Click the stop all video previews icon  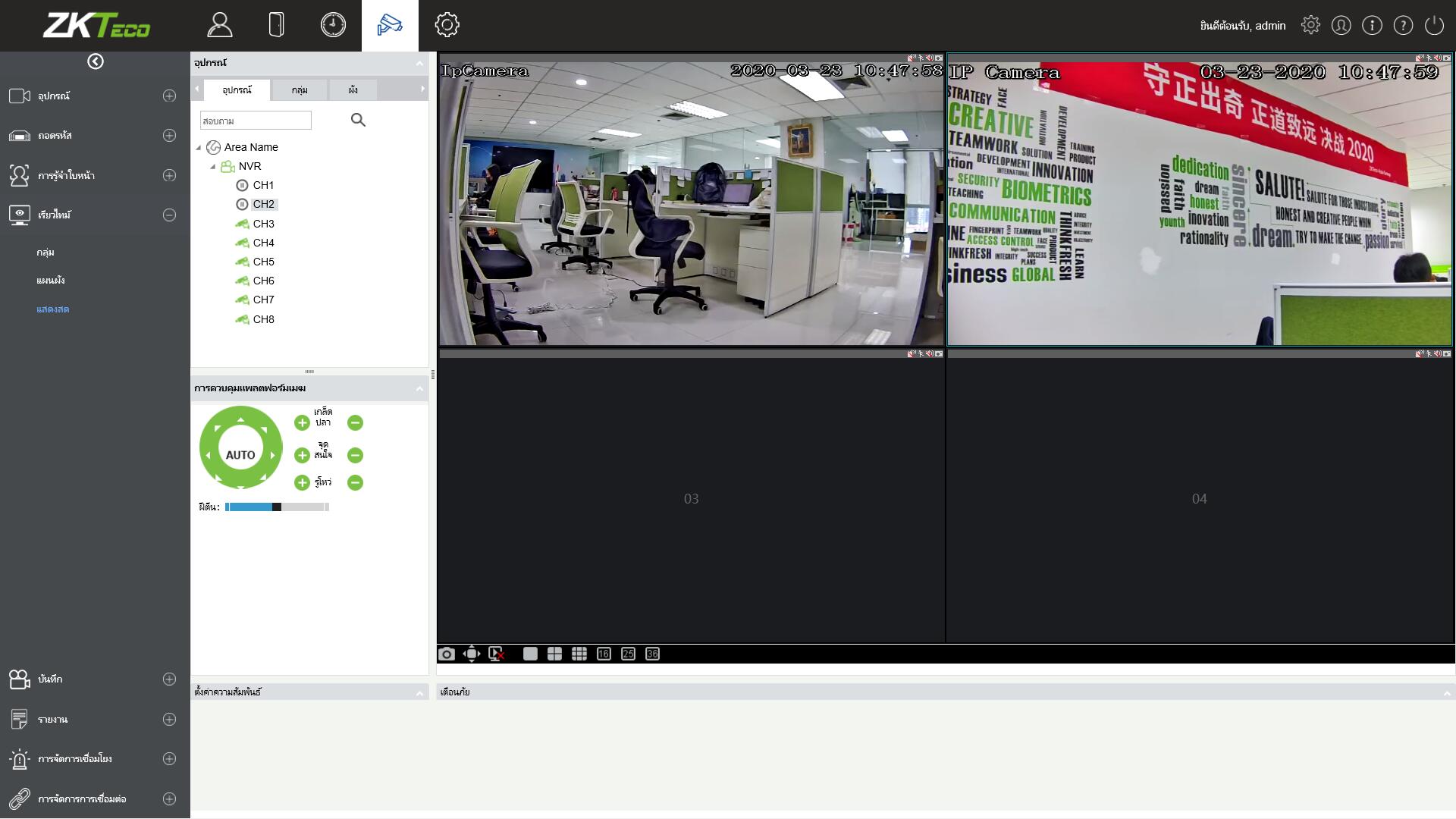(497, 654)
